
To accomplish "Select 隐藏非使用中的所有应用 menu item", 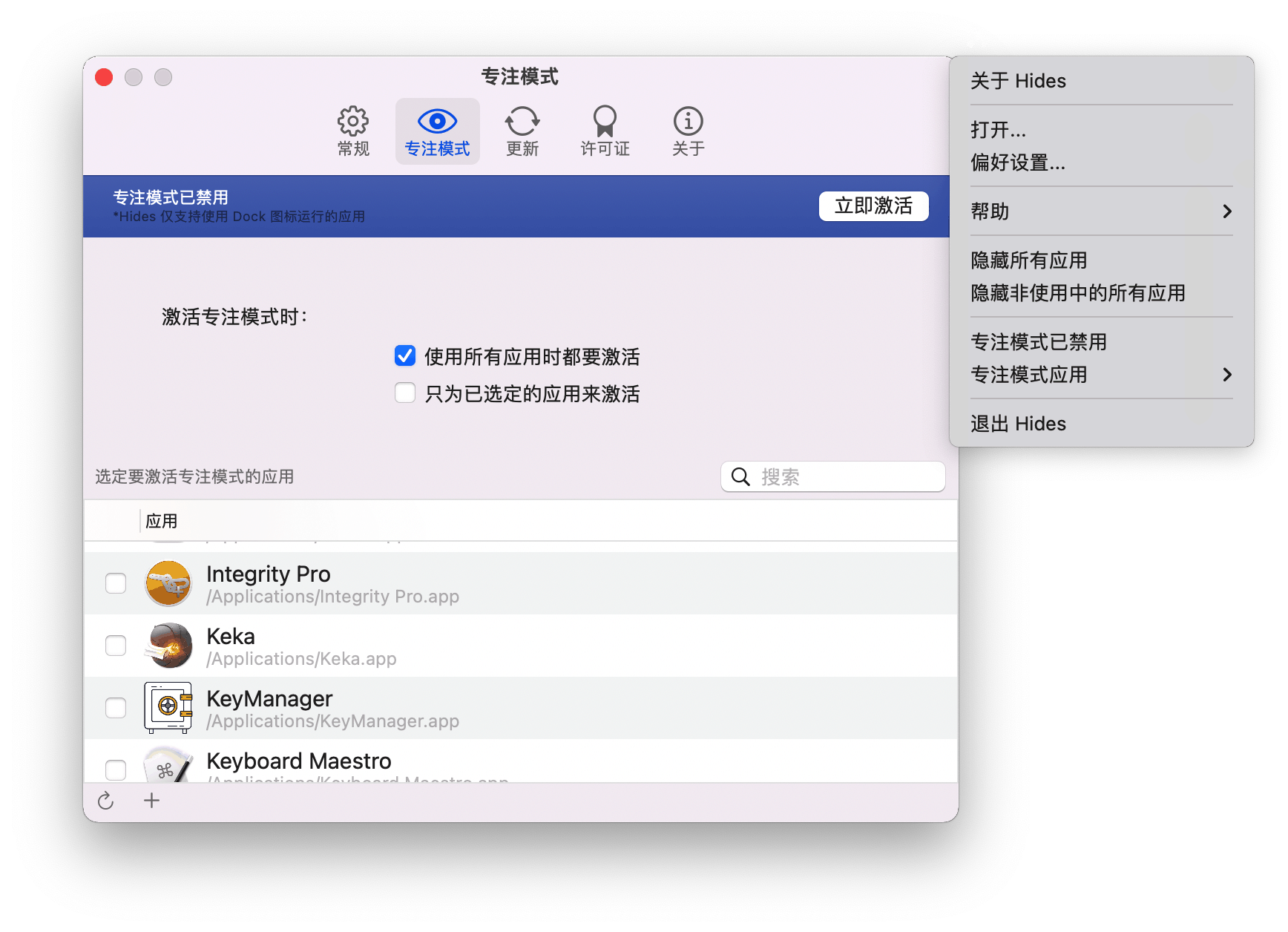I will pyautogui.click(x=1102, y=293).
